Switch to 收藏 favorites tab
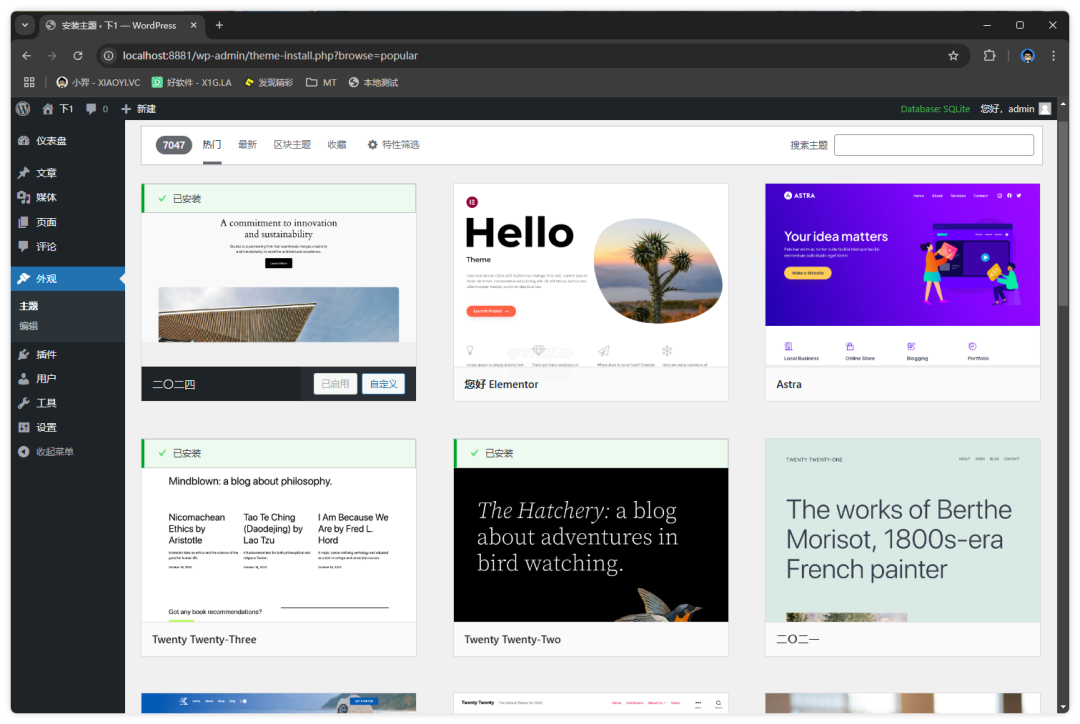The width and height of the screenshot is (1080, 724). pos(337,145)
